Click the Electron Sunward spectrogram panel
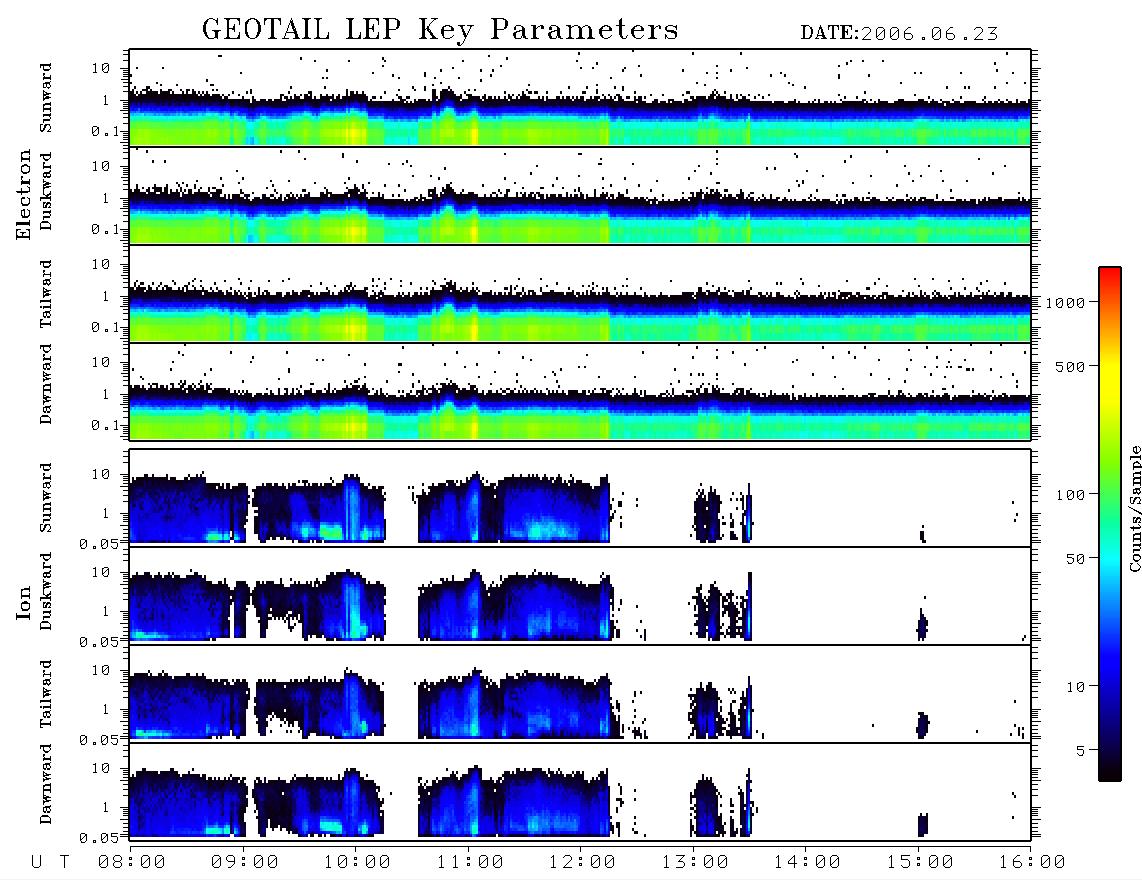Viewport: 1142px width, 880px height. point(580,98)
